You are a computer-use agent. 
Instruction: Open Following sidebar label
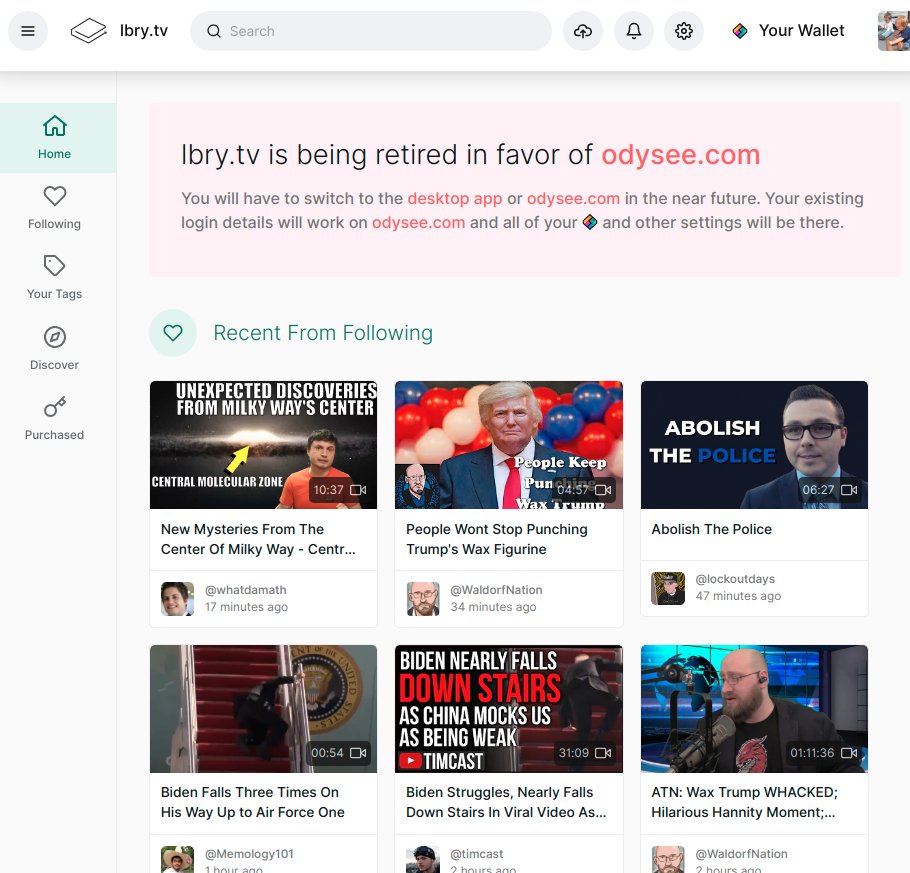coord(55,224)
